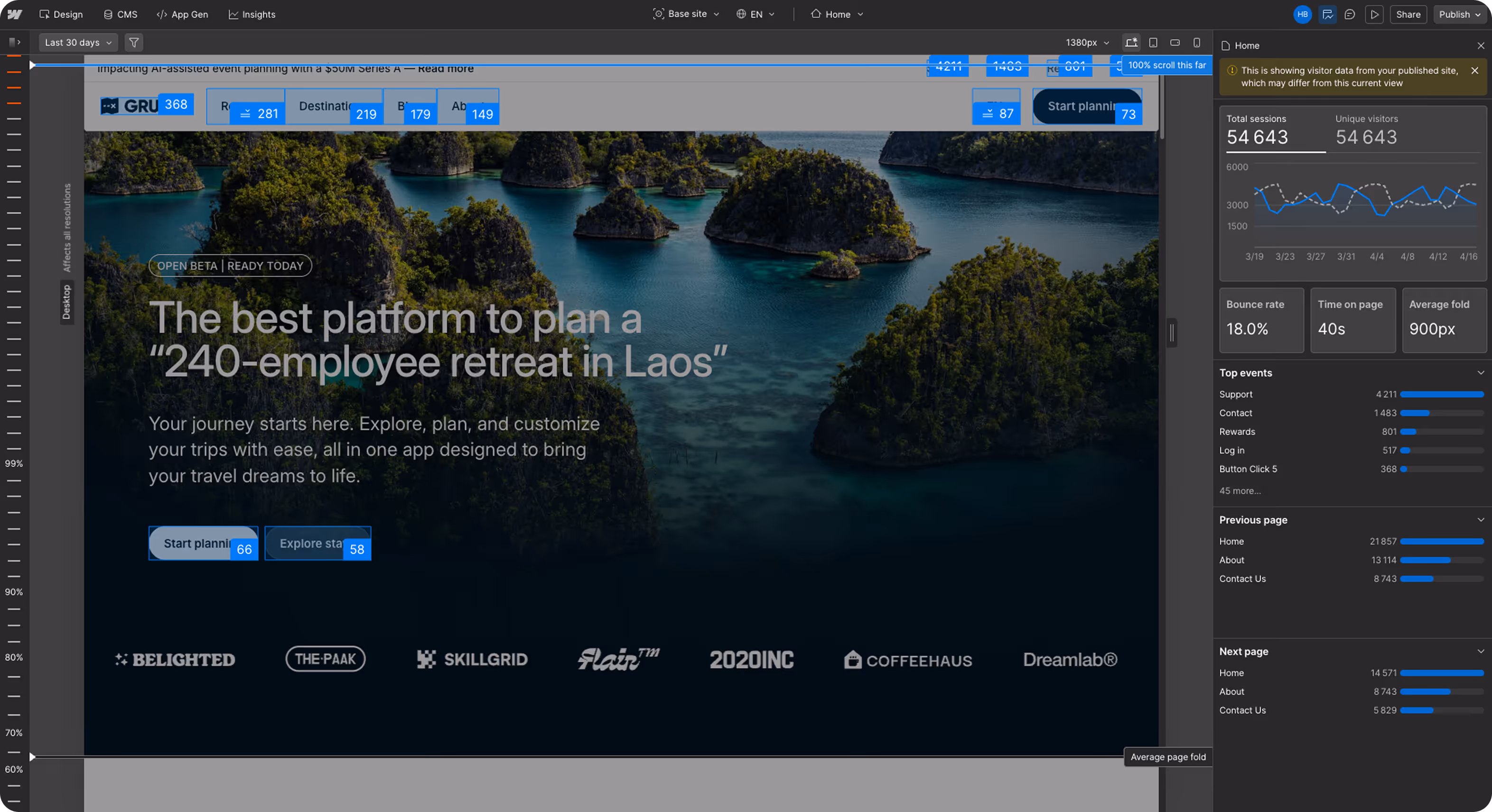Collapse the Top events section
This screenshot has width=1492, height=812.
pyautogui.click(x=1481, y=373)
